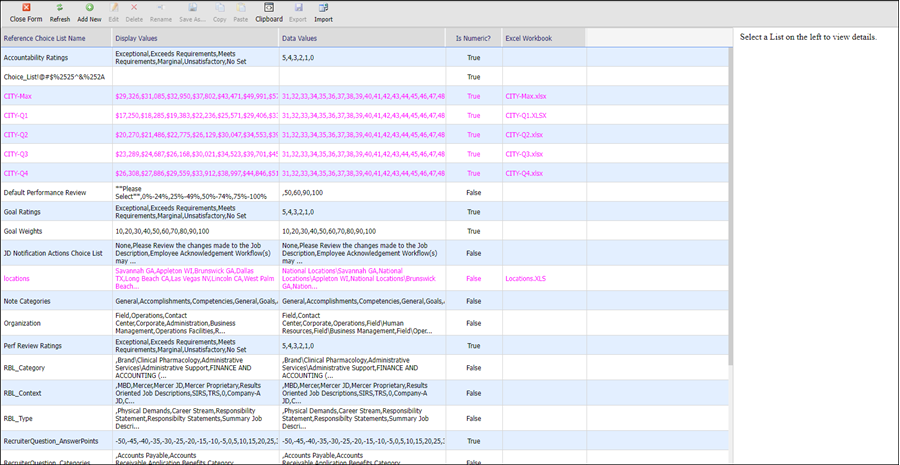Click the vertical scrollbar of the list
Screen dimensions: 900x465
tap(729, 200)
